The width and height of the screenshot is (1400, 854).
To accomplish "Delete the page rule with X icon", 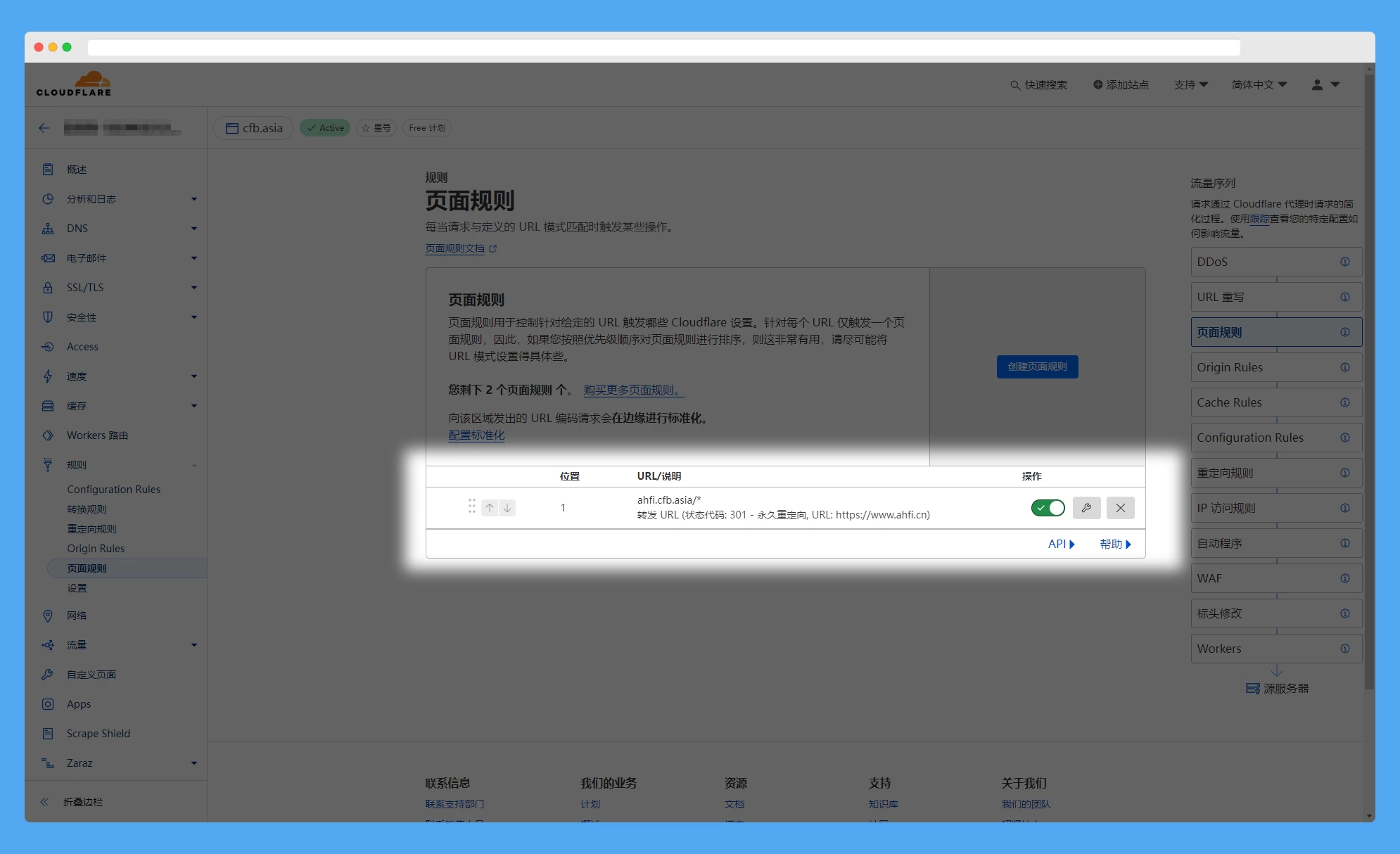I will tap(1120, 508).
